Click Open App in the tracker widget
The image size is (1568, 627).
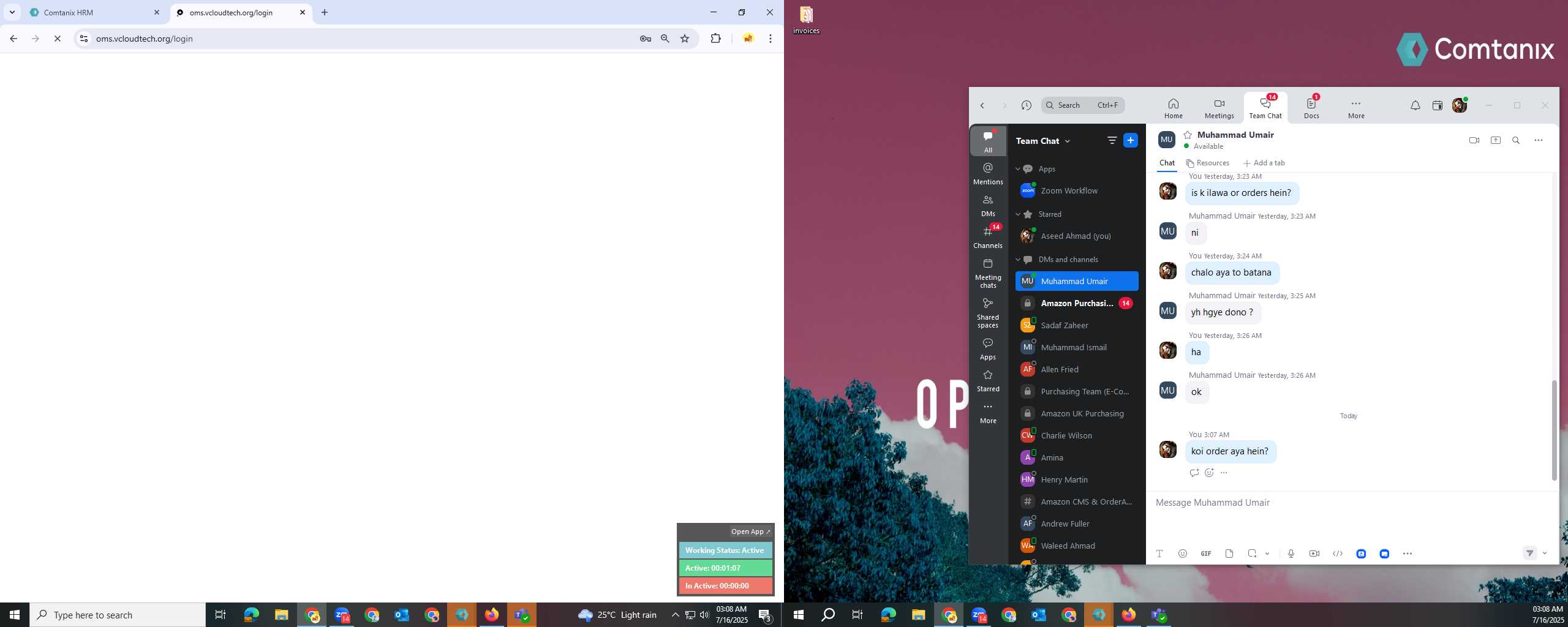pyautogui.click(x=750, y=531)
